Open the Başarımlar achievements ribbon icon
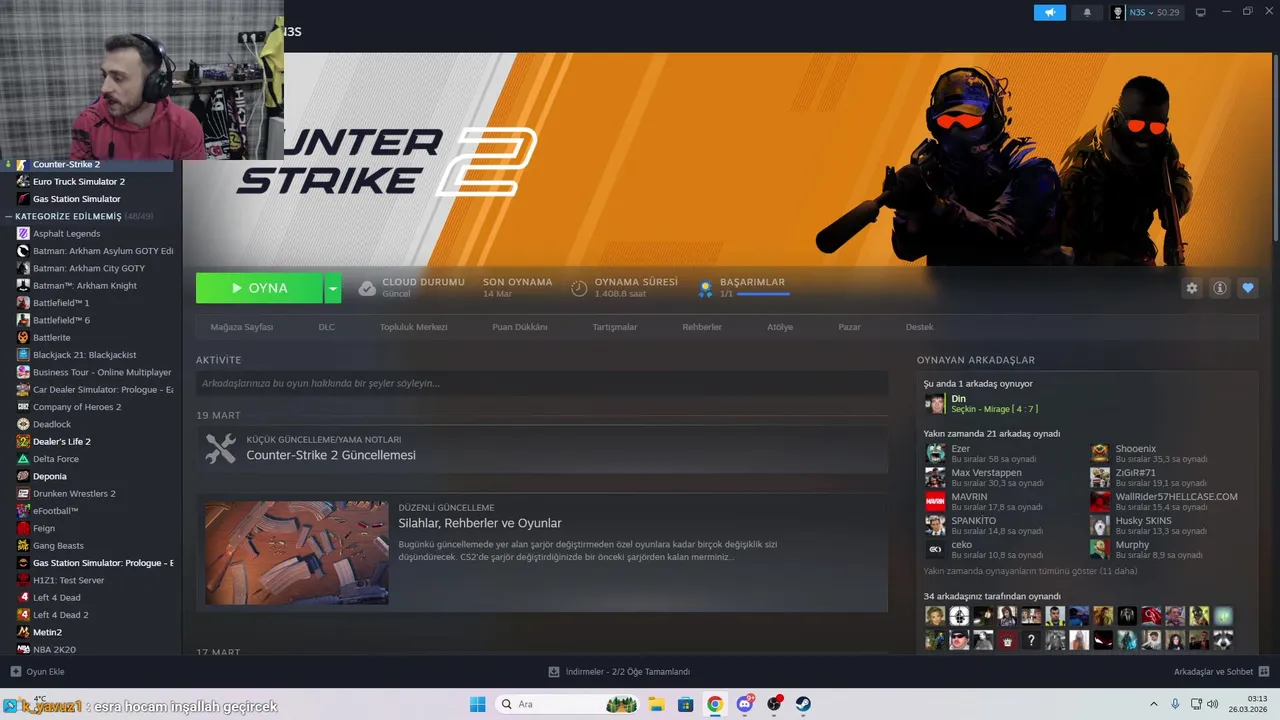The image size is (1280, 720). pos(705,288)
